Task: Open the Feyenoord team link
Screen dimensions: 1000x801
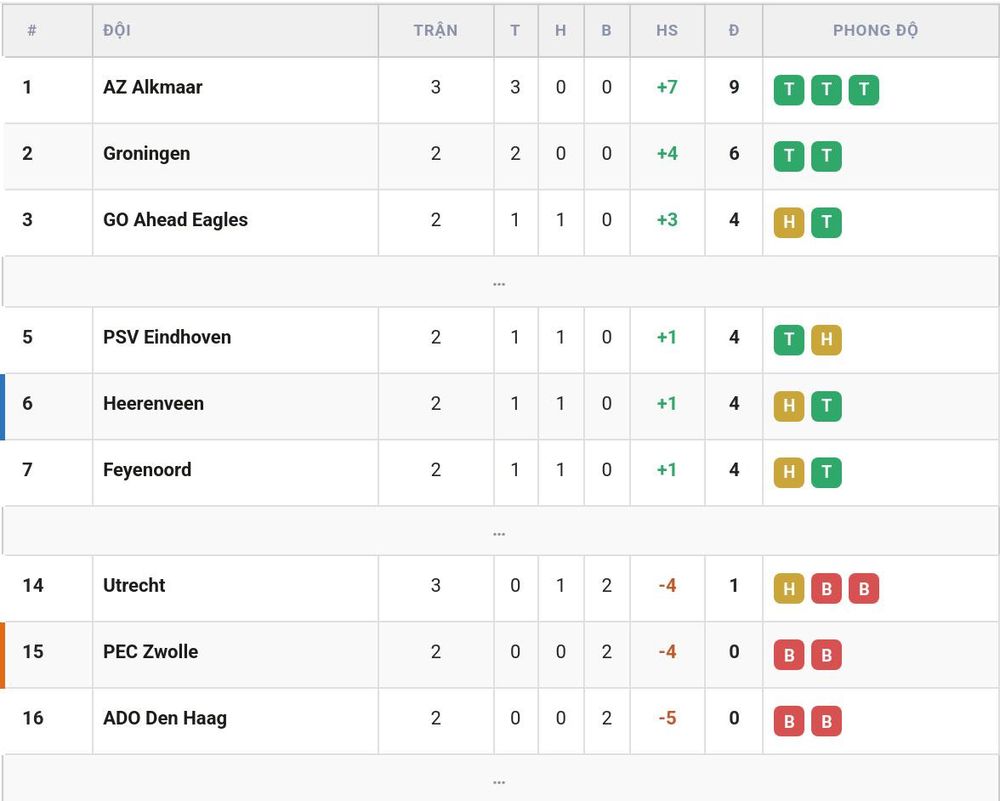Action: click(147, 470)
